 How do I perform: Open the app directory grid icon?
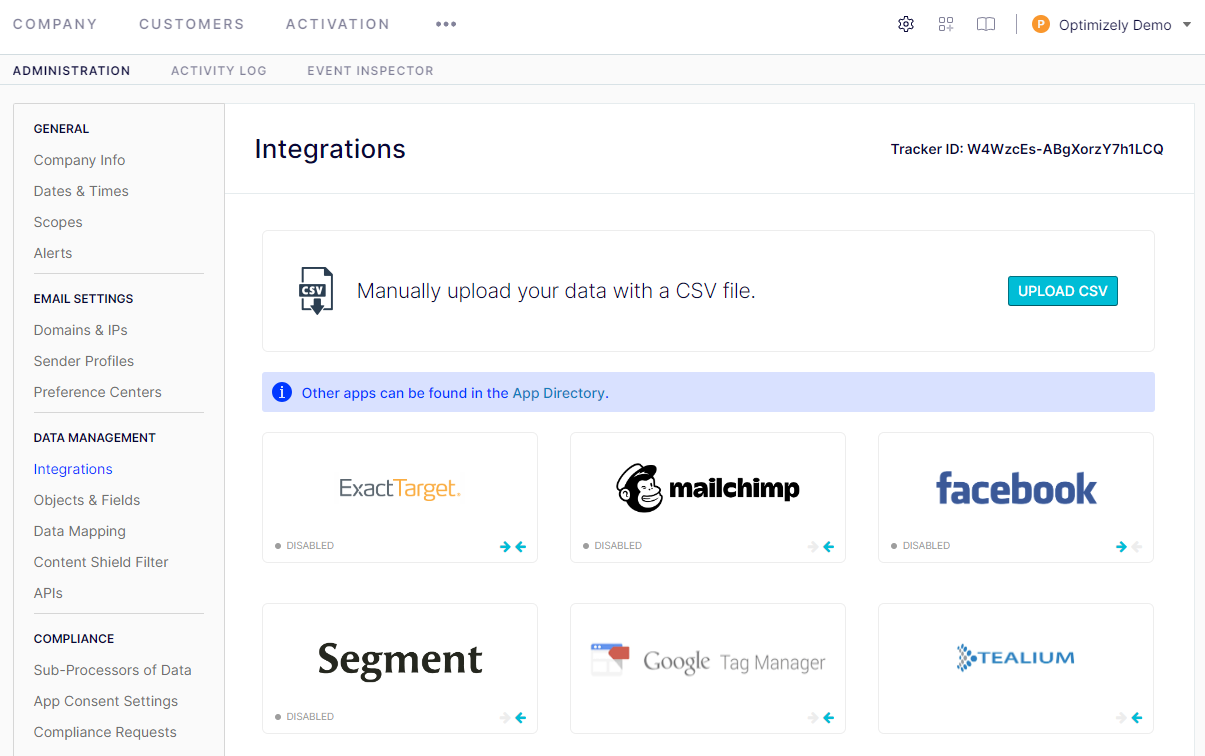pyautogui.click(x=946, y=24)
